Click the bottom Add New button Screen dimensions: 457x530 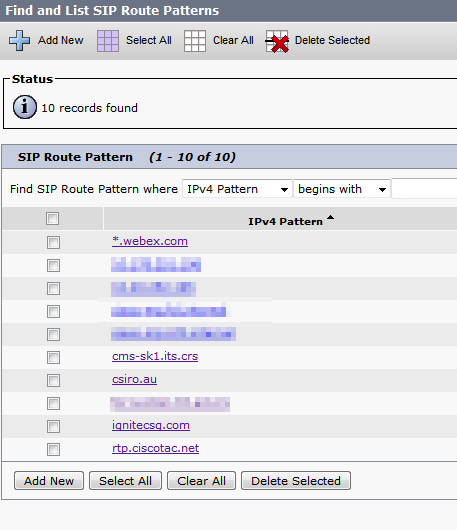(49, 481)
